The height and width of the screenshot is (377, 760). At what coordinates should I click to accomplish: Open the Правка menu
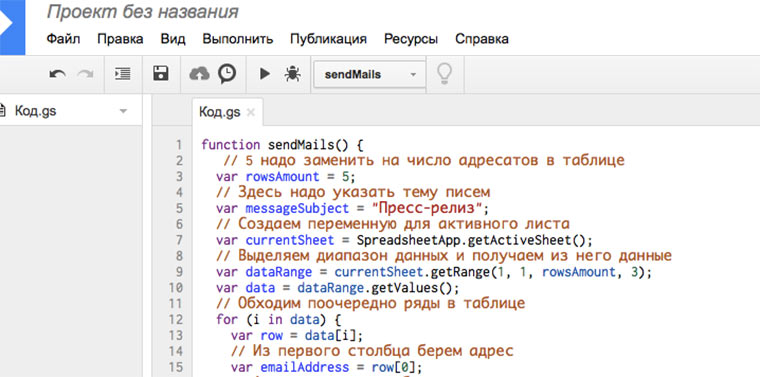click(x=120, y=39)
